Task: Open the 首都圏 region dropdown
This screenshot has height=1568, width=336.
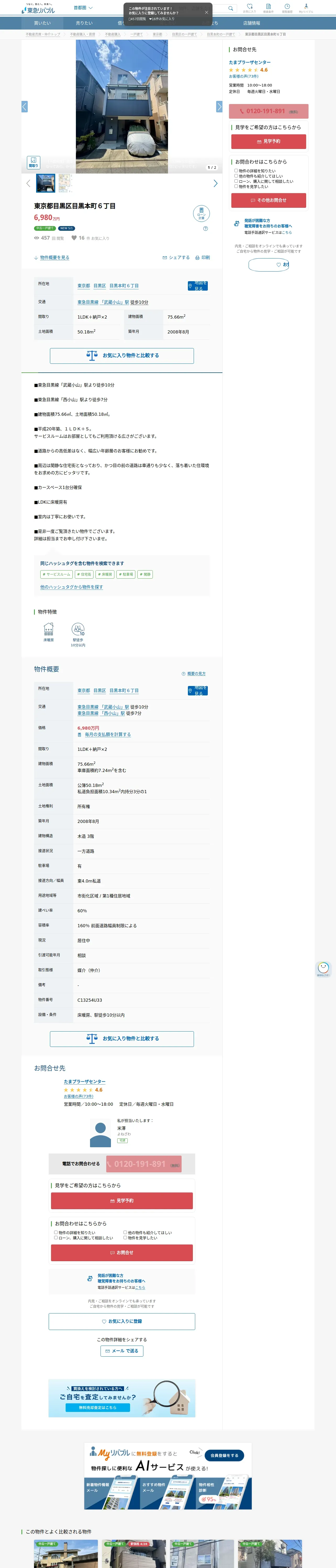Action: [x=83, y=8]
